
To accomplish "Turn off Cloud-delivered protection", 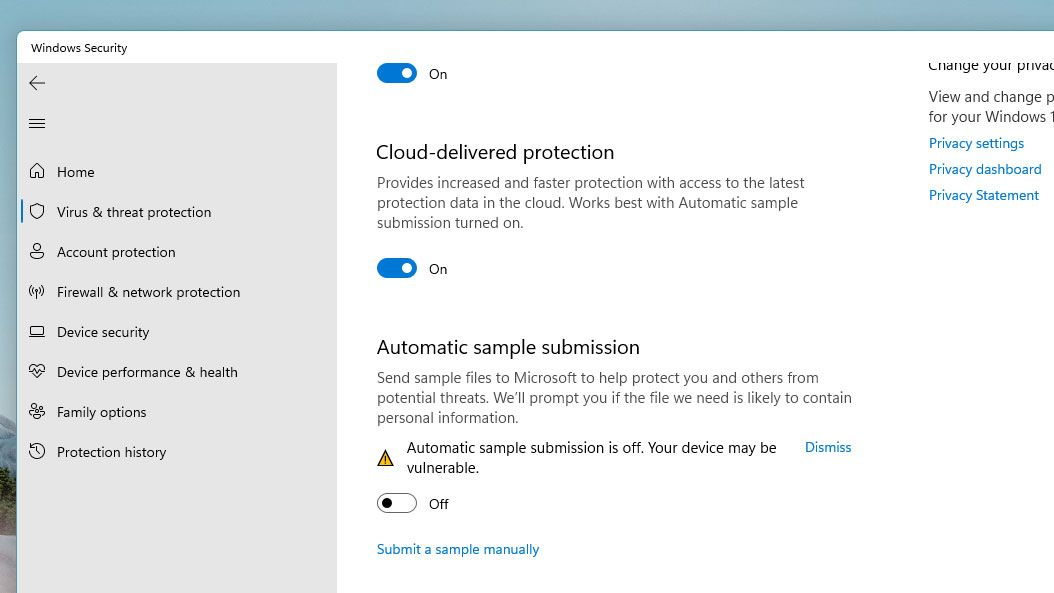I will point(397,268).
